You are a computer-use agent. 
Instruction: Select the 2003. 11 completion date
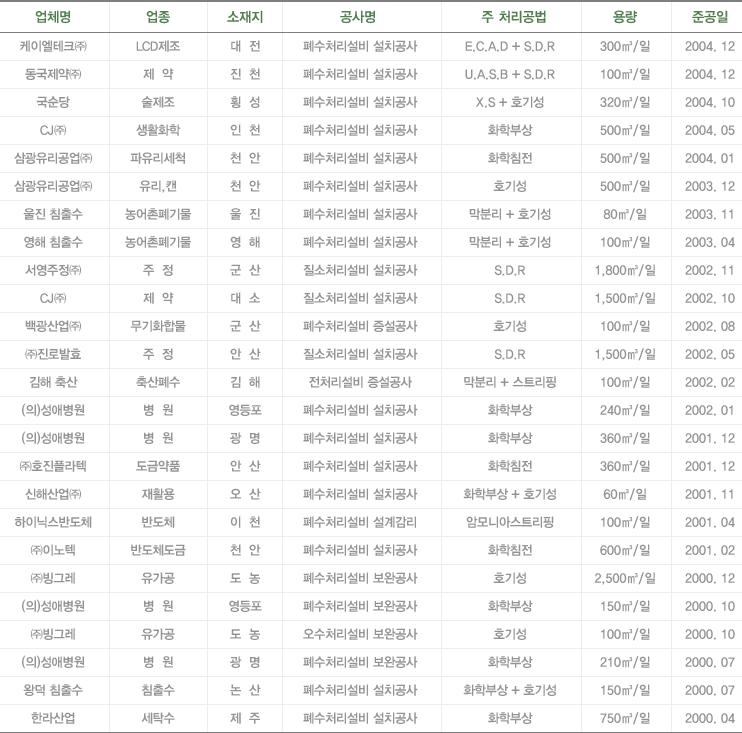click(709, 213)
